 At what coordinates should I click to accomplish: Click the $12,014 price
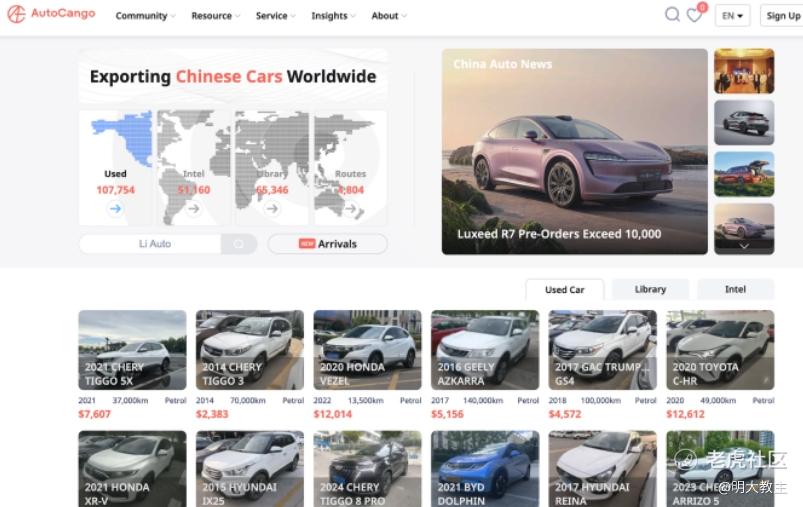(x=333, y=414)
